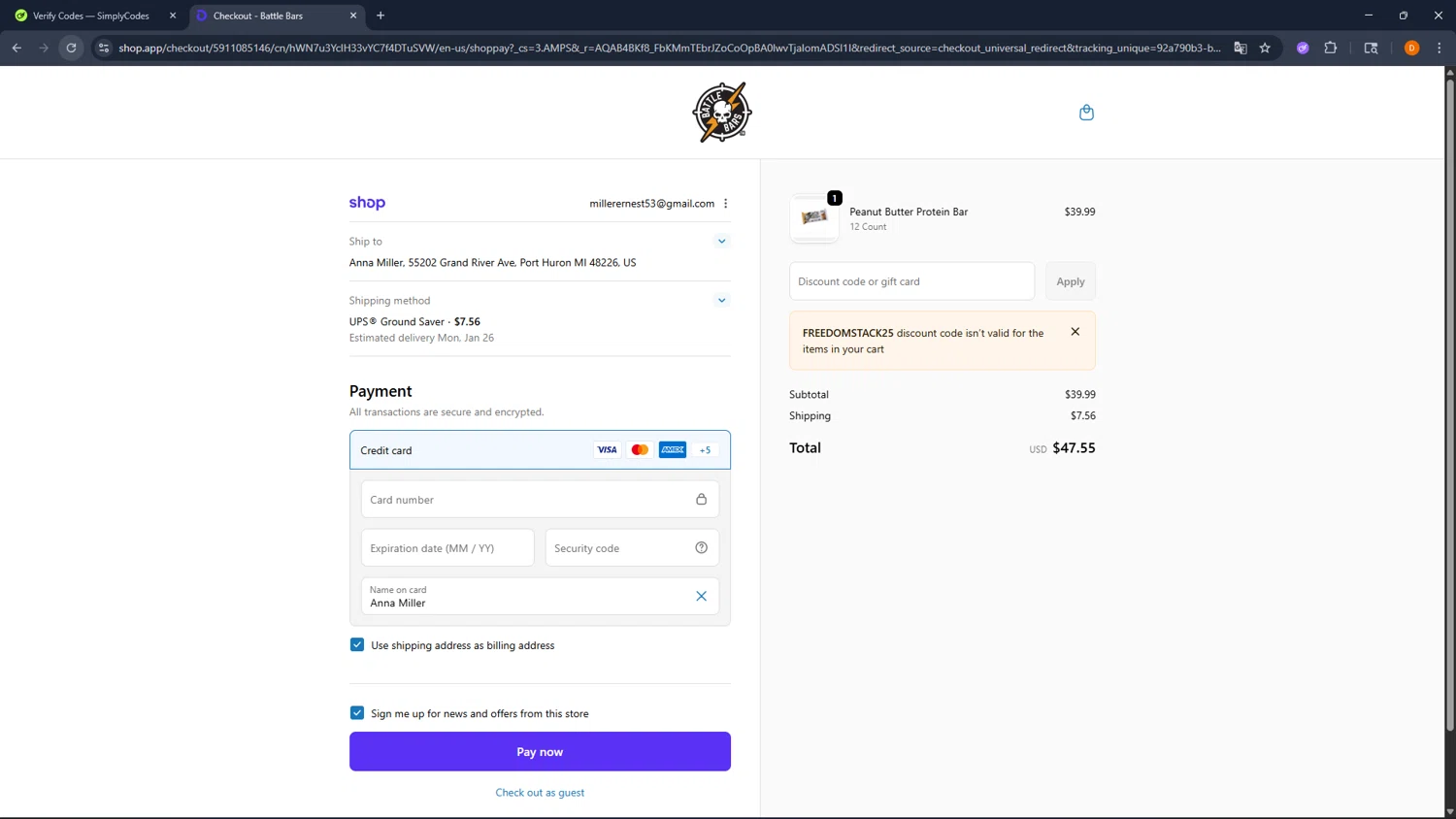Click the Shop Pay logo

pos(367,203)
